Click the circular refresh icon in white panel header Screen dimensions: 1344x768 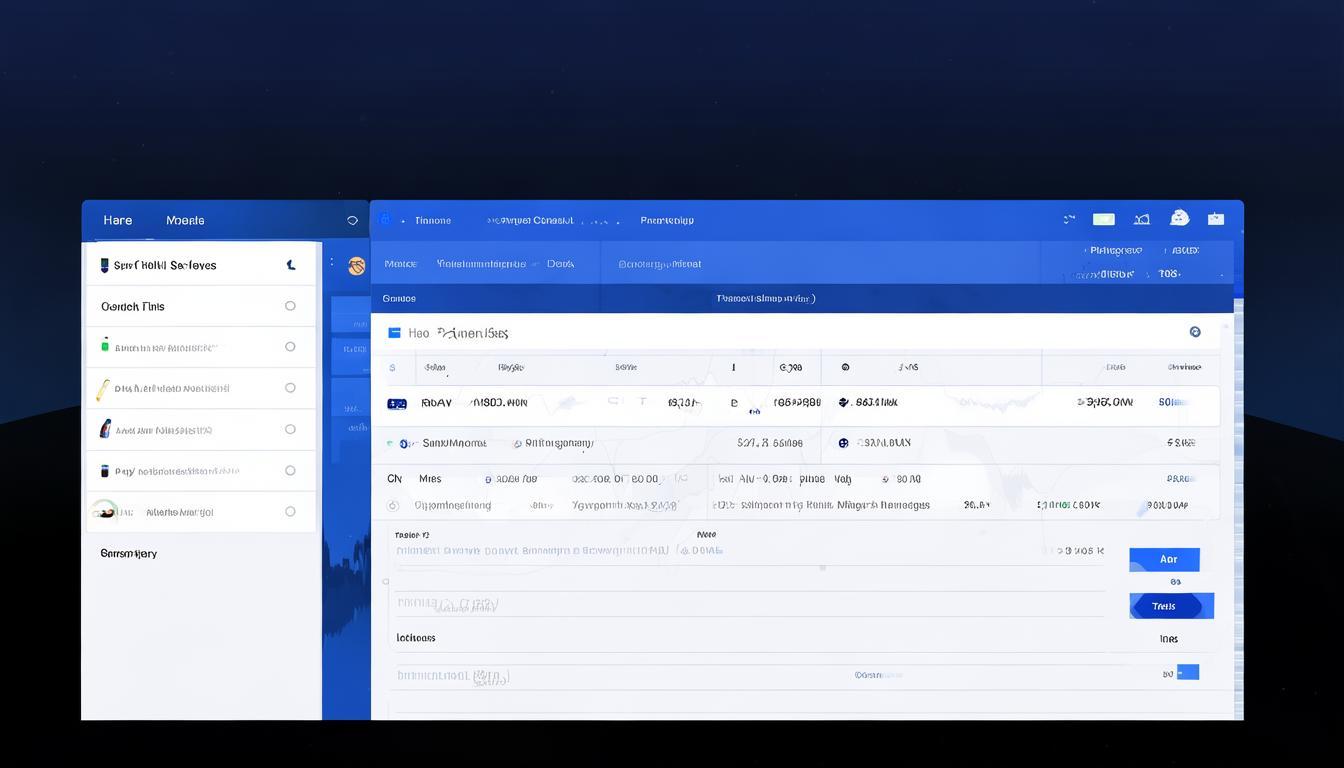[1194, 332]
